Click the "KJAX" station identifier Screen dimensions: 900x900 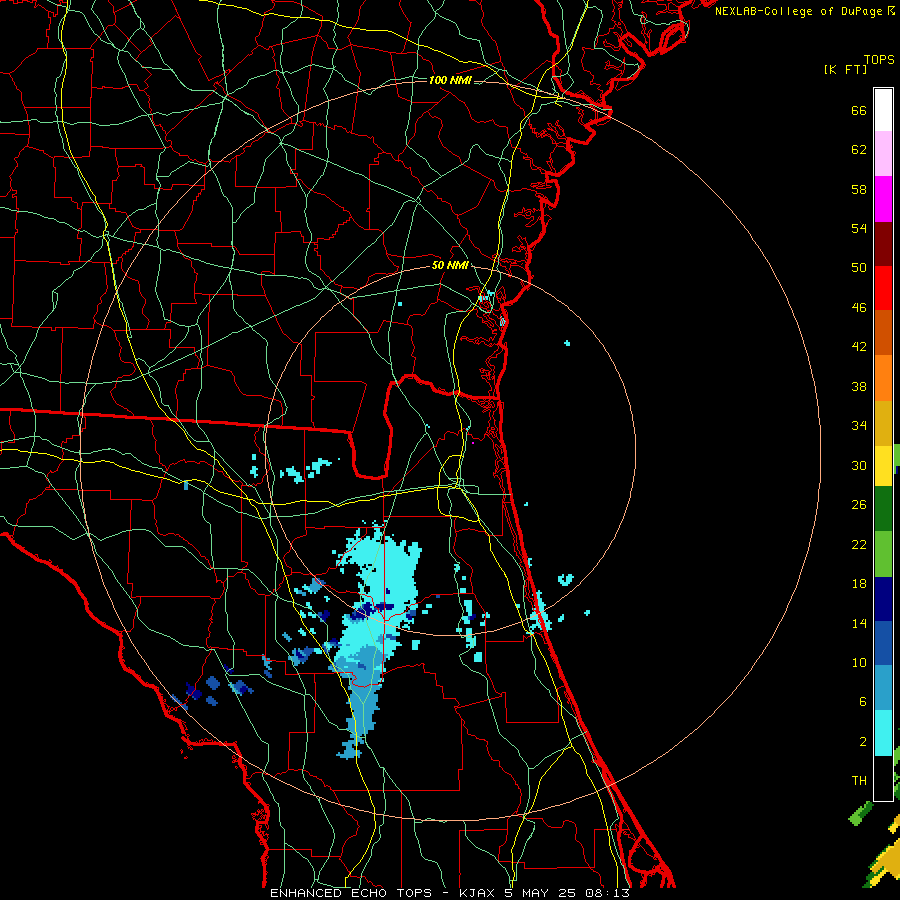[x=478, y=893]
